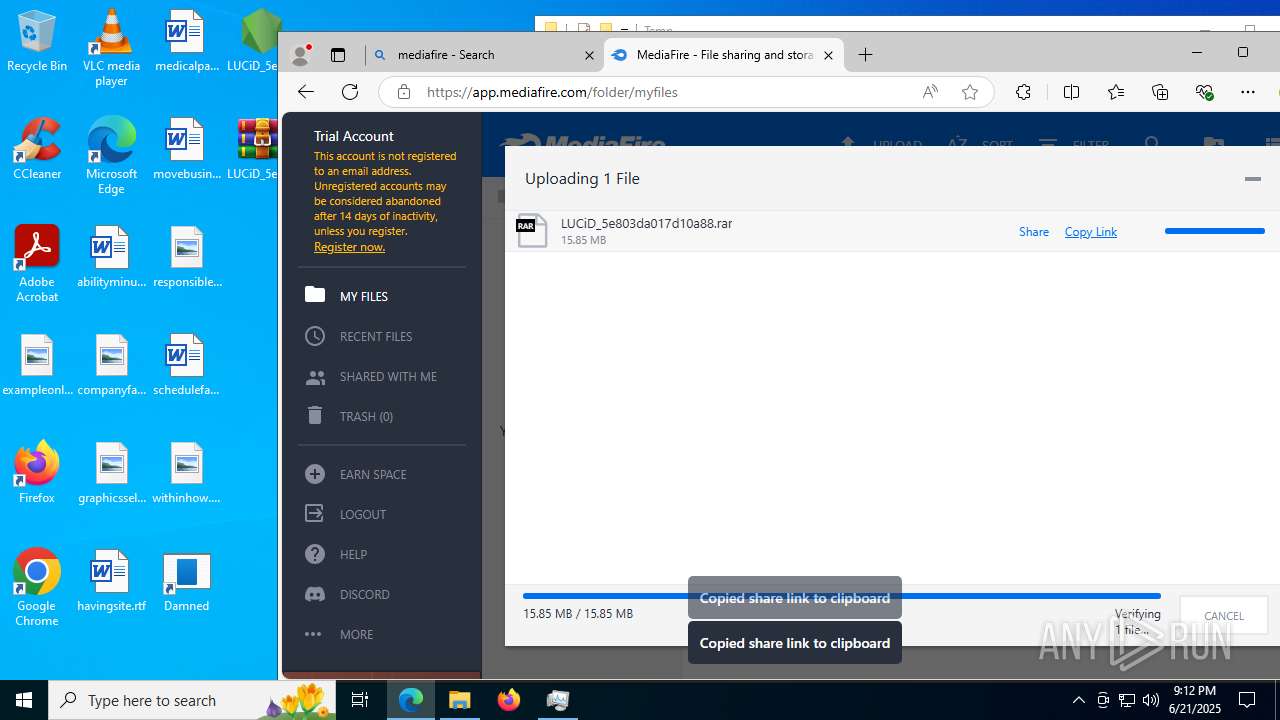Open Edge tab actions menu icon
The image size is (1280, 720).
pyautogui.click(x=338, y=55)
